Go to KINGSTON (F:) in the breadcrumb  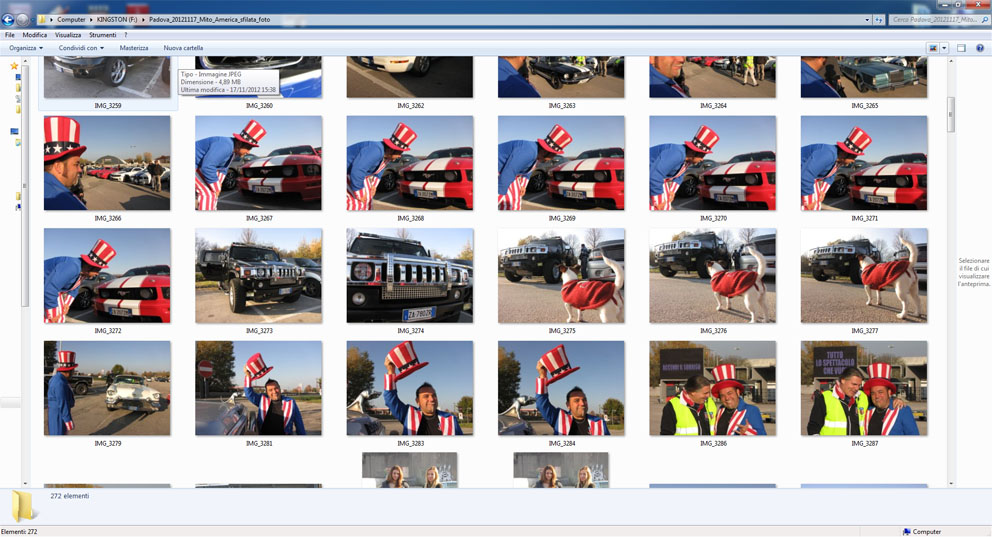click(117, 20)
